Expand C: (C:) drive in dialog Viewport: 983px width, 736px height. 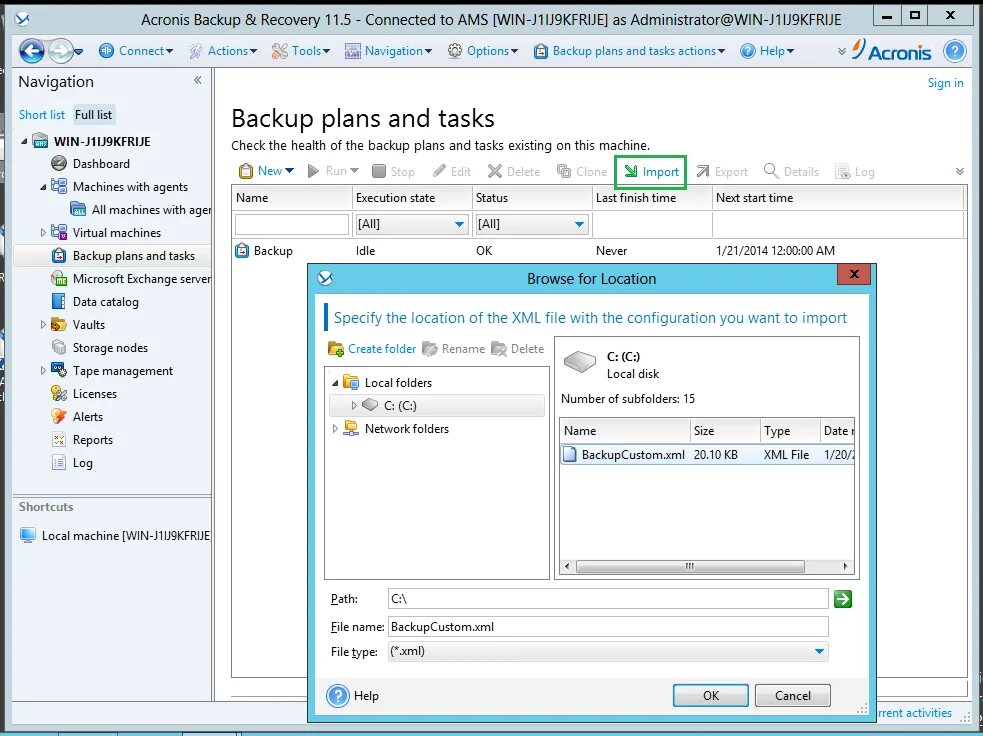[354, 406]
